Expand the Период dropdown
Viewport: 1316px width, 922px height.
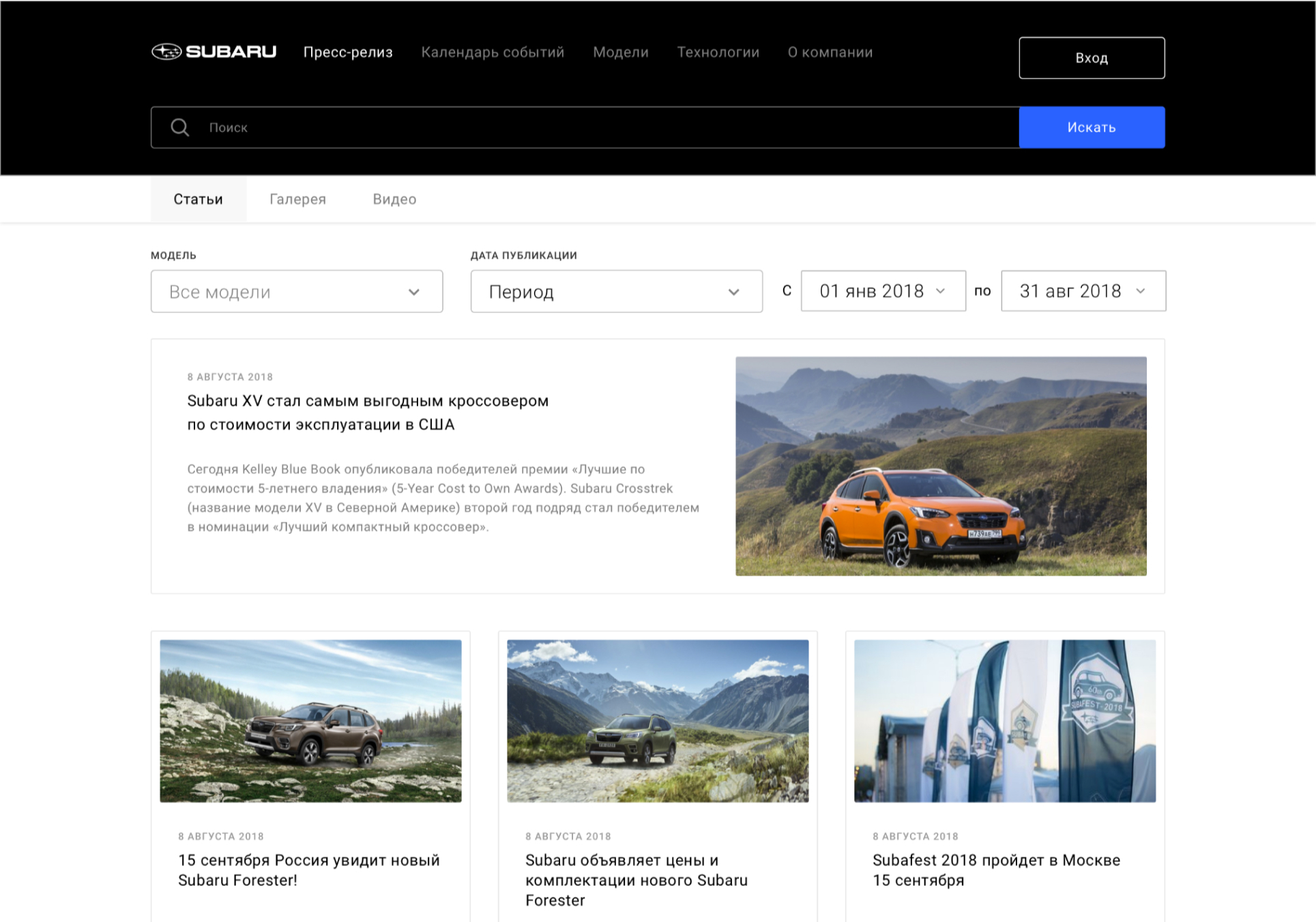click(617, 292)
